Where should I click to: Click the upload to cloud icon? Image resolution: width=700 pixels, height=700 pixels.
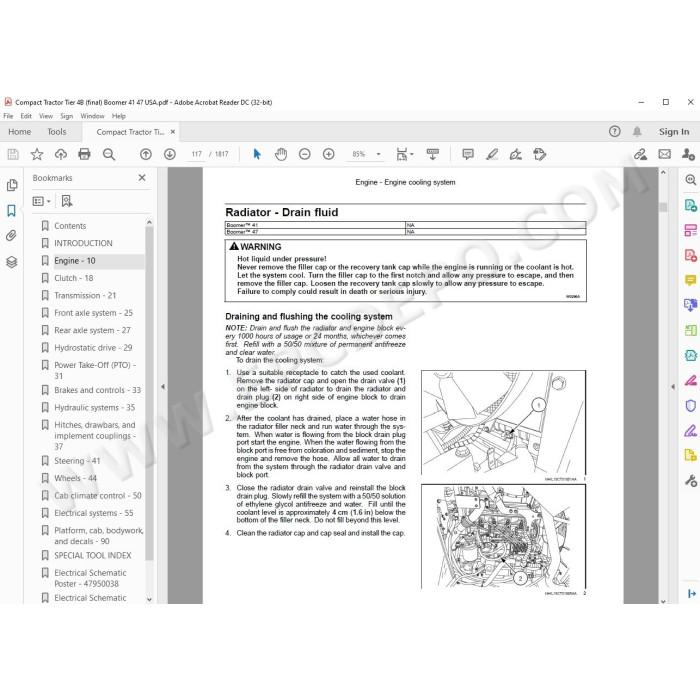(x=61, y=154)
